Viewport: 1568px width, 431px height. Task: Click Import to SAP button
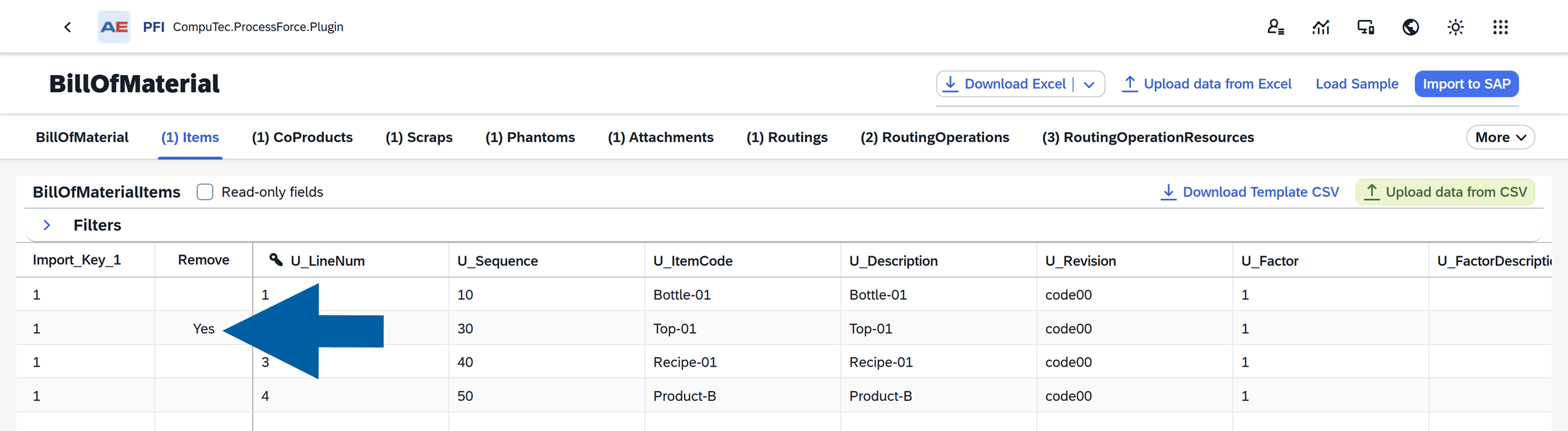pos(1466,84)
